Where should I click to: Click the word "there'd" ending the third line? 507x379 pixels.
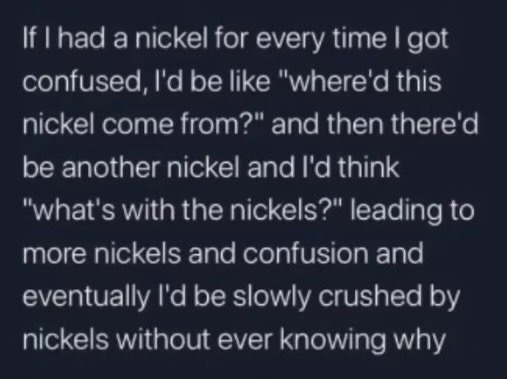point(435,125)
